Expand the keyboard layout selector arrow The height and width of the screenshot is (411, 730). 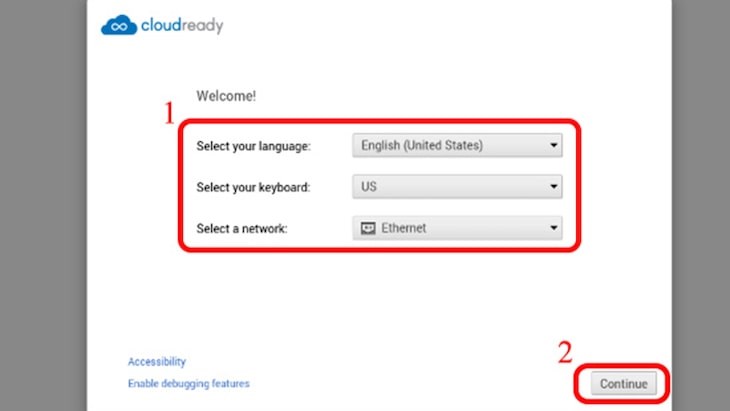(553, 187)
